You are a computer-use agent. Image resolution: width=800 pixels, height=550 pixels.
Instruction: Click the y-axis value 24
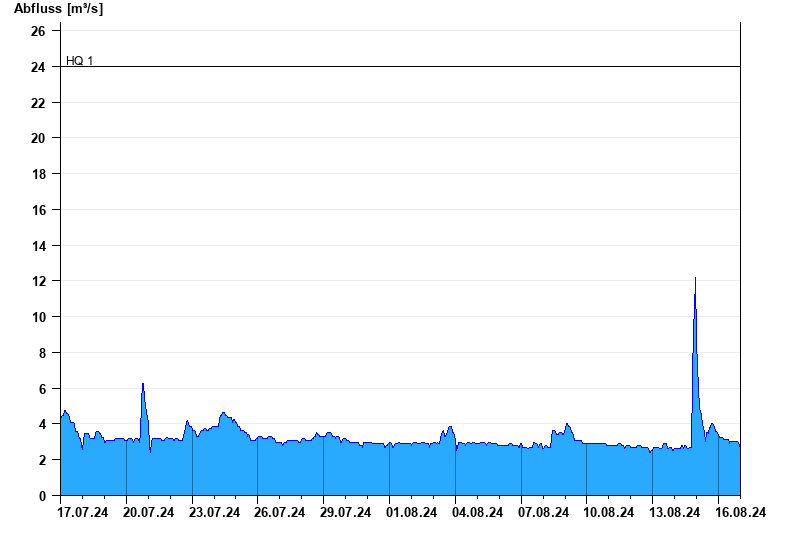pyautogui.click(x=38, y=67)
